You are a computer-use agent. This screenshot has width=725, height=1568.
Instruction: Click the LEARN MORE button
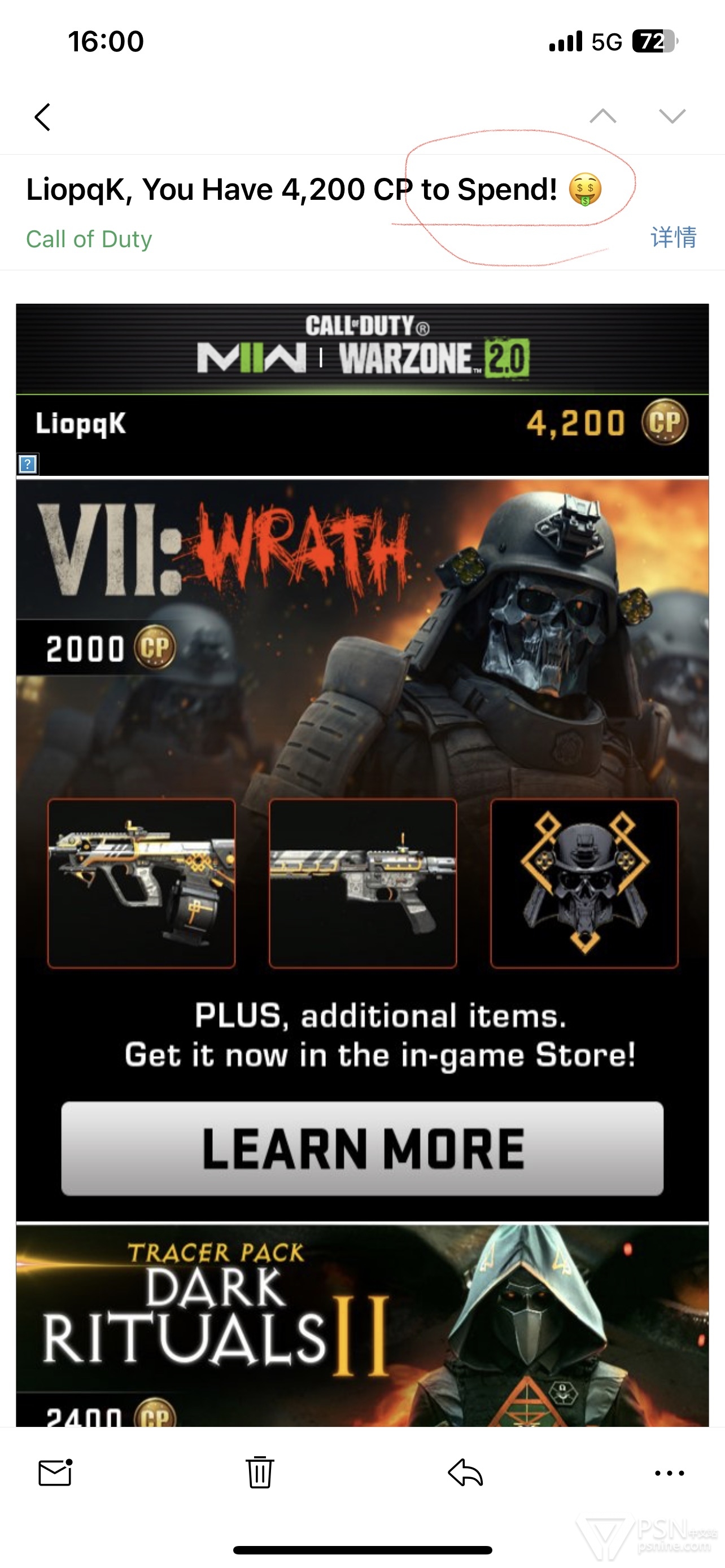(x=362, y=1148)
